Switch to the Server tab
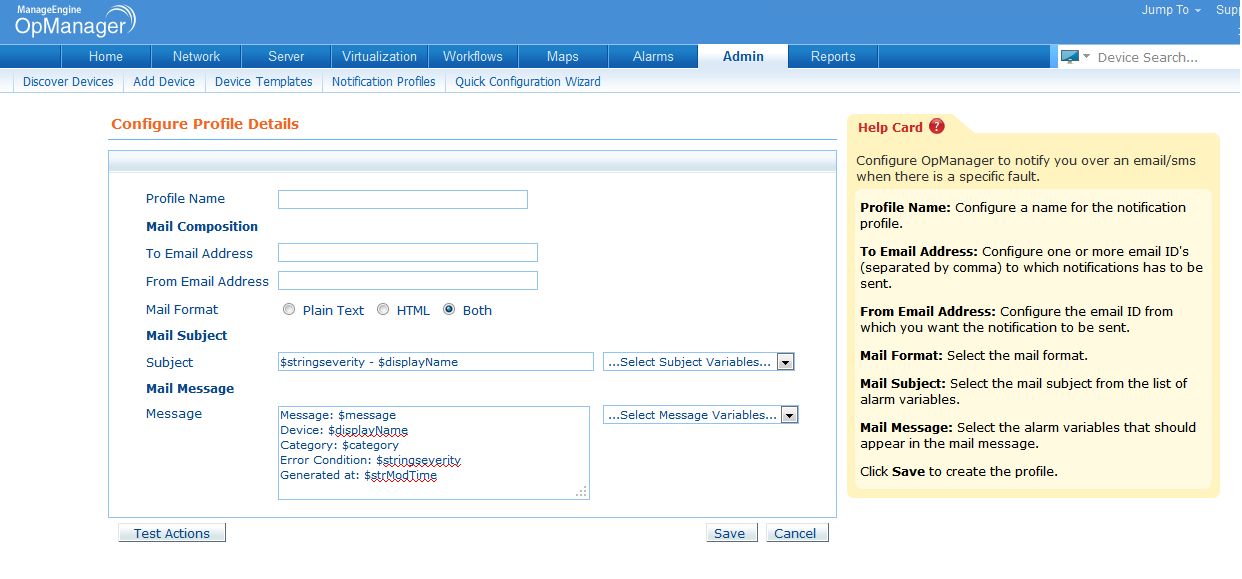Screen dimensions: 1242x579 pyautogui.click(x=286, y=56)
